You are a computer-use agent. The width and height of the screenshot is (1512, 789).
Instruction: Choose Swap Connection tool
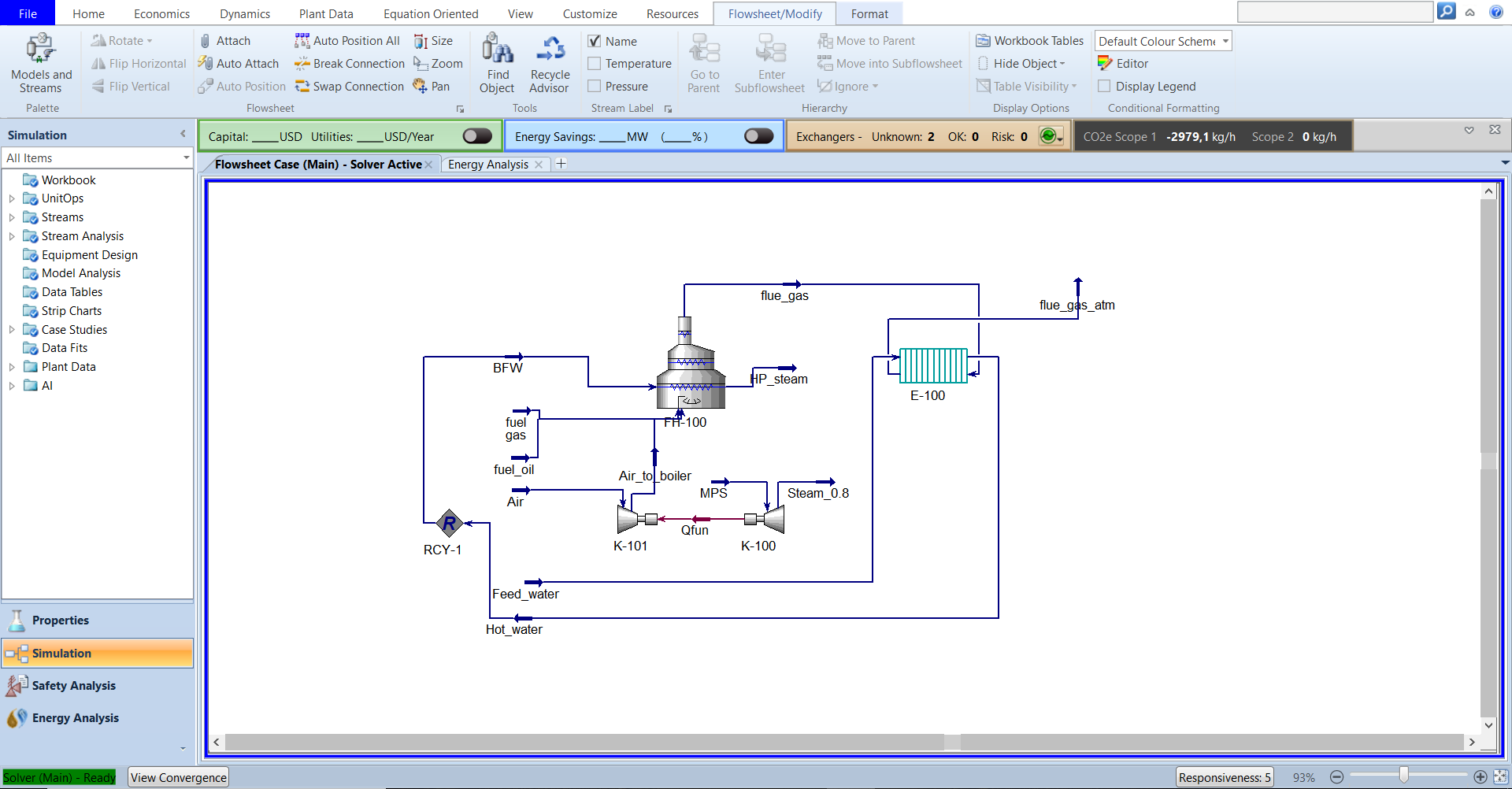[350, 87]
